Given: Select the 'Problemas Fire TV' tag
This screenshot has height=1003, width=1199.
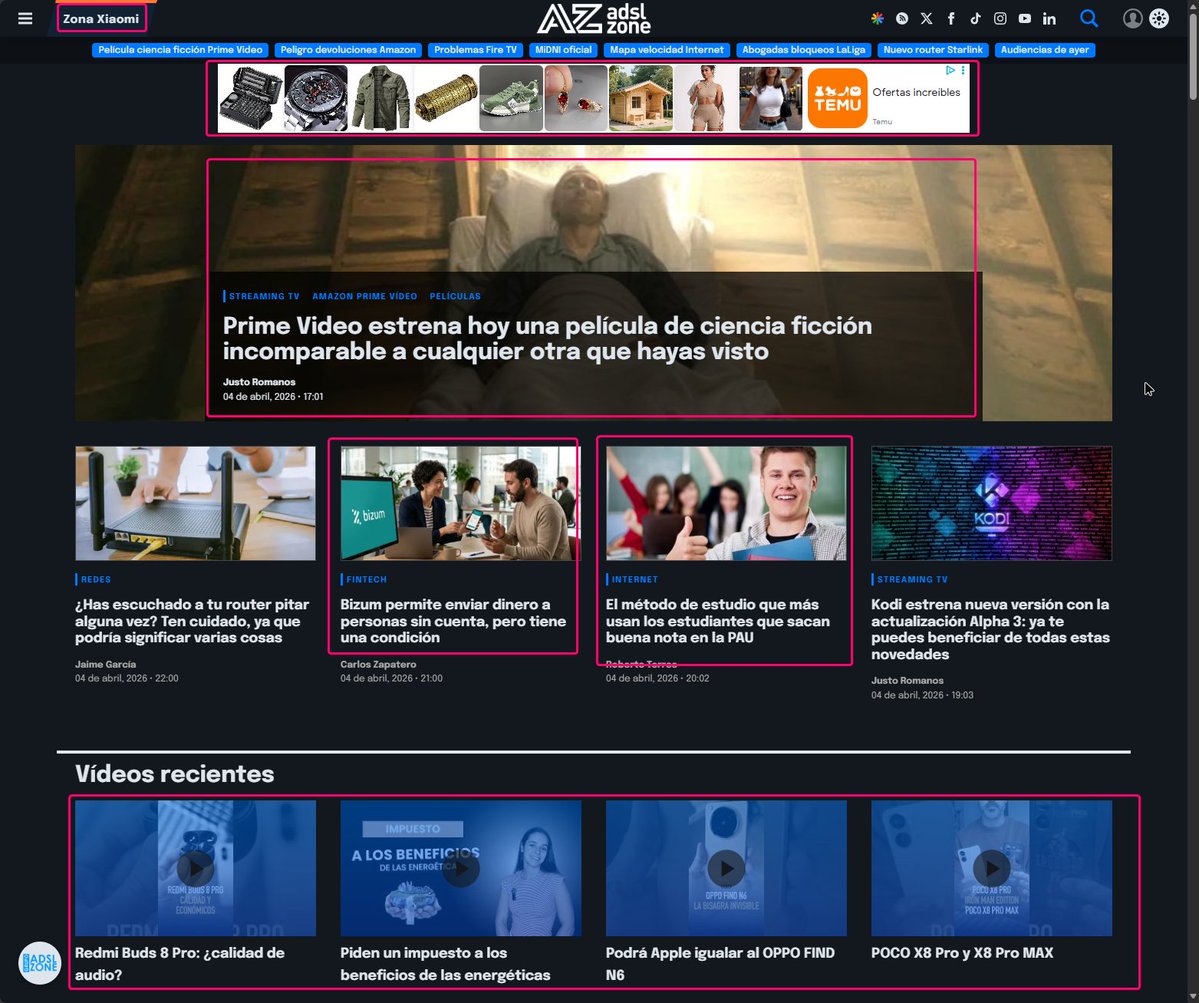Looking at the screenshot, I should click(x=476, y=50).
